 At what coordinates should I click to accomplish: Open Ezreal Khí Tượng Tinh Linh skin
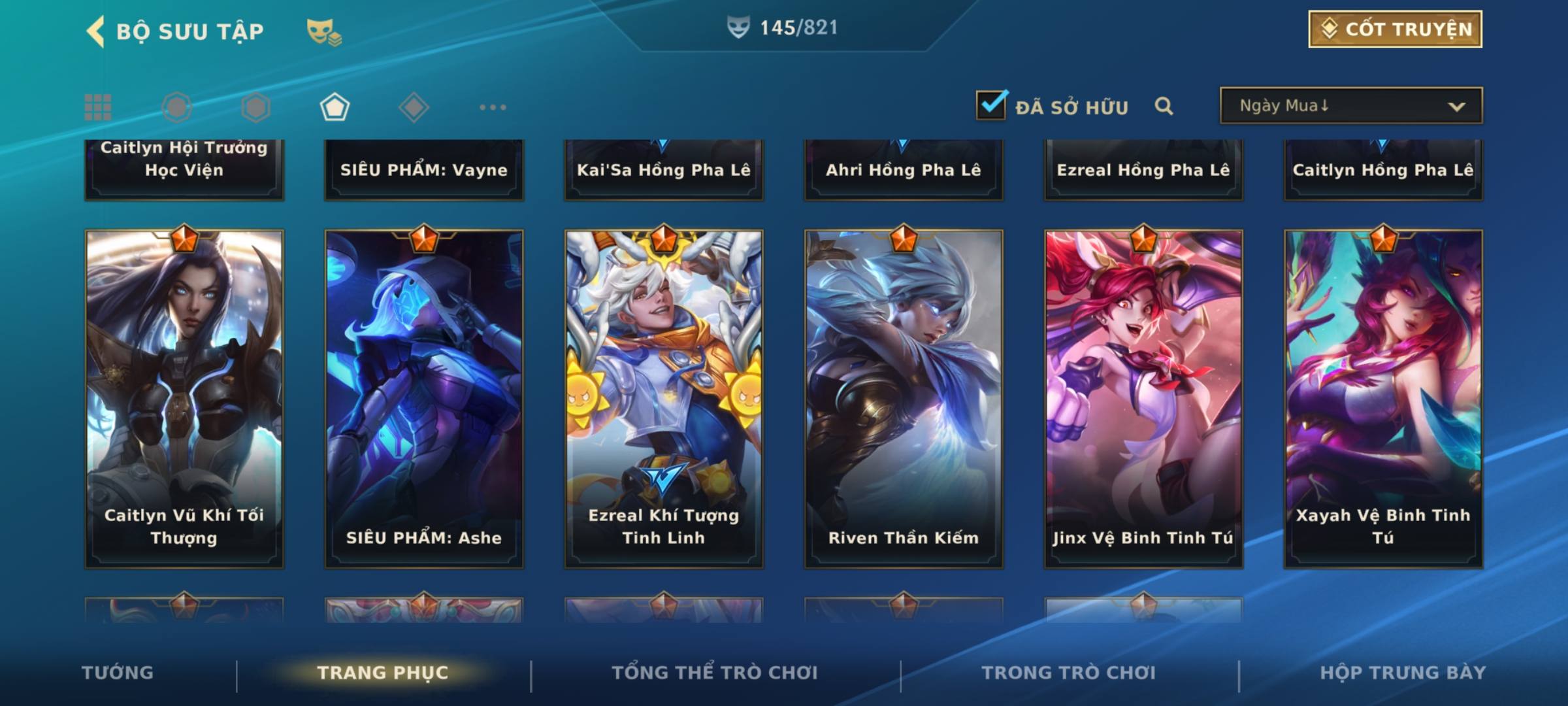click(x=664, y=399)
